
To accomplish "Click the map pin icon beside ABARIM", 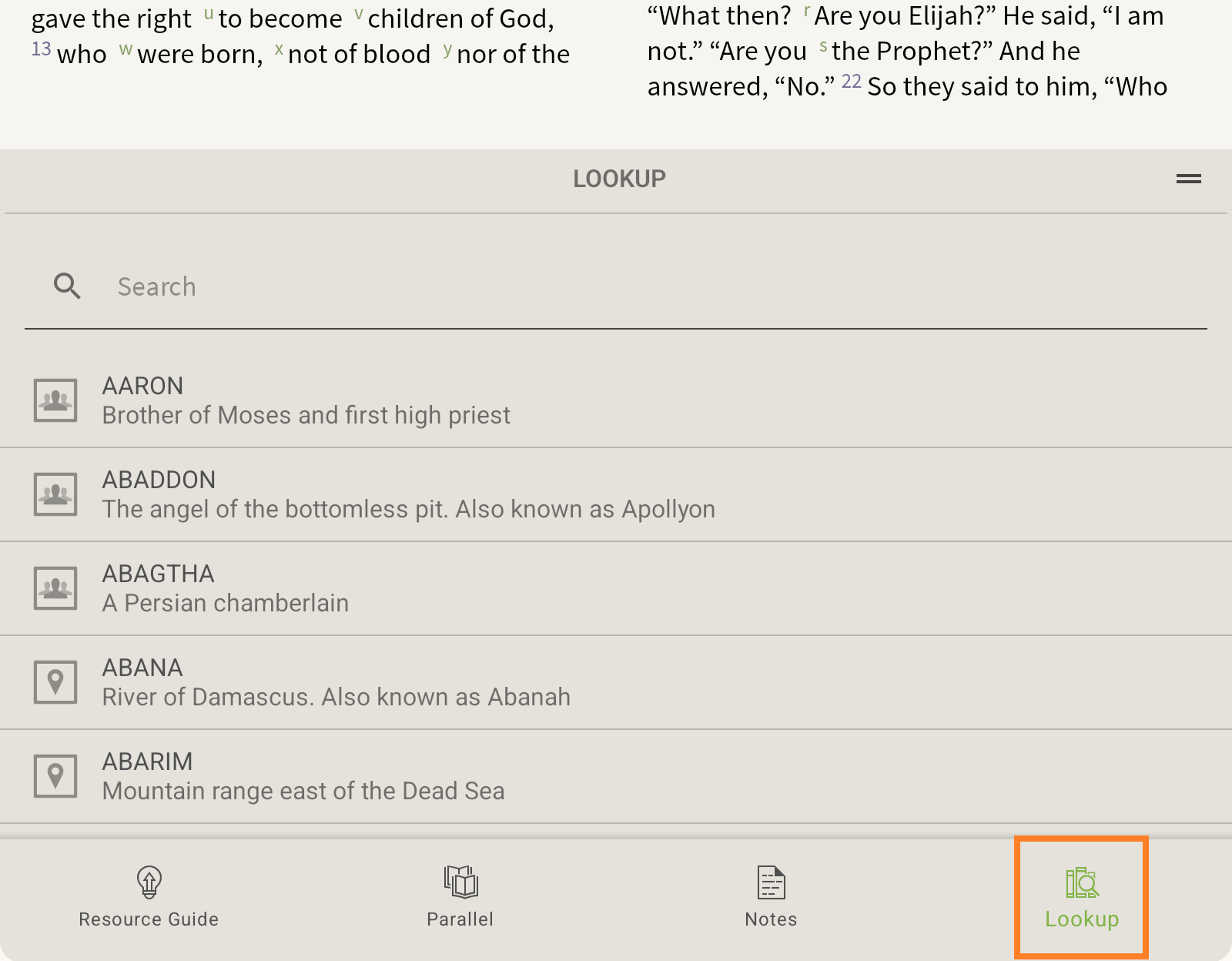I will tap(55, 776).
